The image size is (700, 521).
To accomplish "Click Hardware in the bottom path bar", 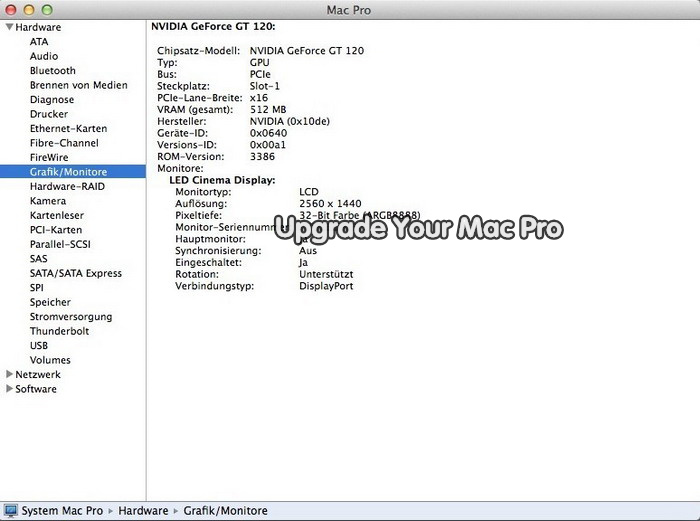I will [143, 511].
